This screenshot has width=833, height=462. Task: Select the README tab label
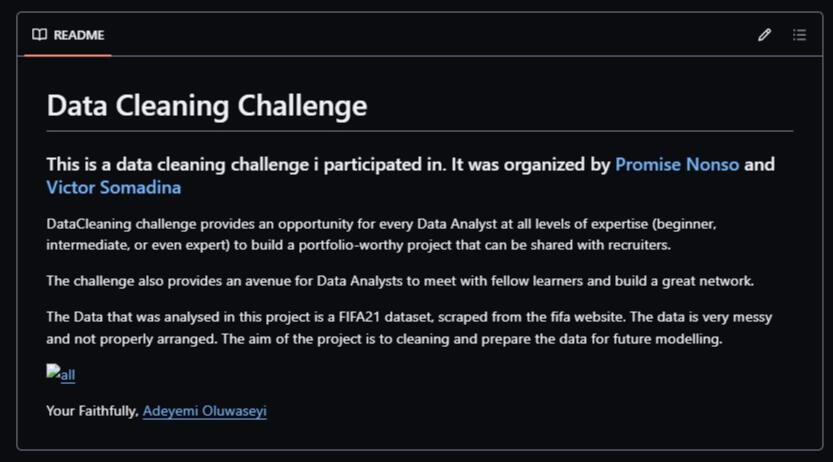coord(79,35)
